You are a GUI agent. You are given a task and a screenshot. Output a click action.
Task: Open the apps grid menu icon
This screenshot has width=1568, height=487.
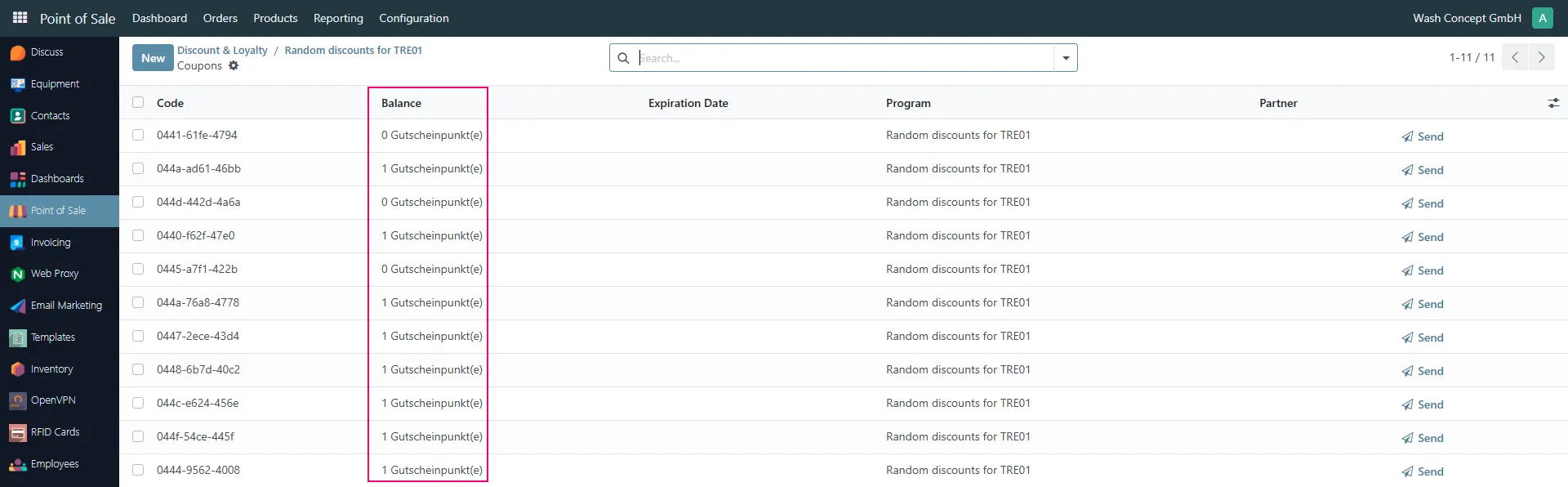click(x=20, y=17)
